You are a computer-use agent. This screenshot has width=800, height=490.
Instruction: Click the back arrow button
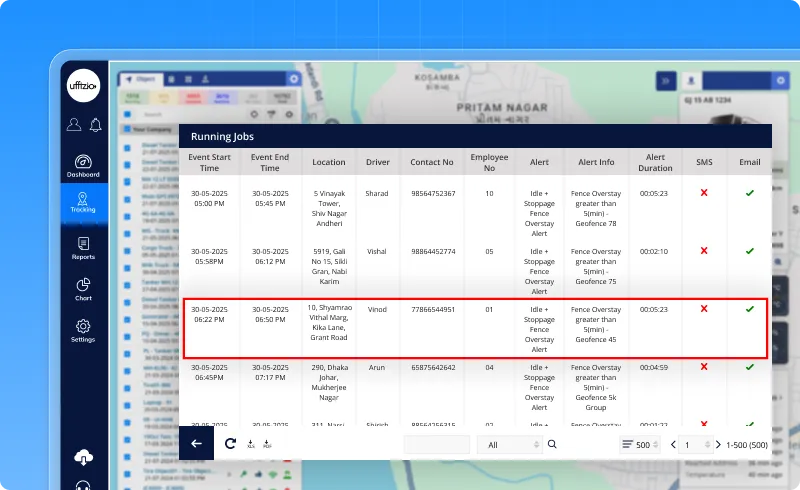click(196, 443)
